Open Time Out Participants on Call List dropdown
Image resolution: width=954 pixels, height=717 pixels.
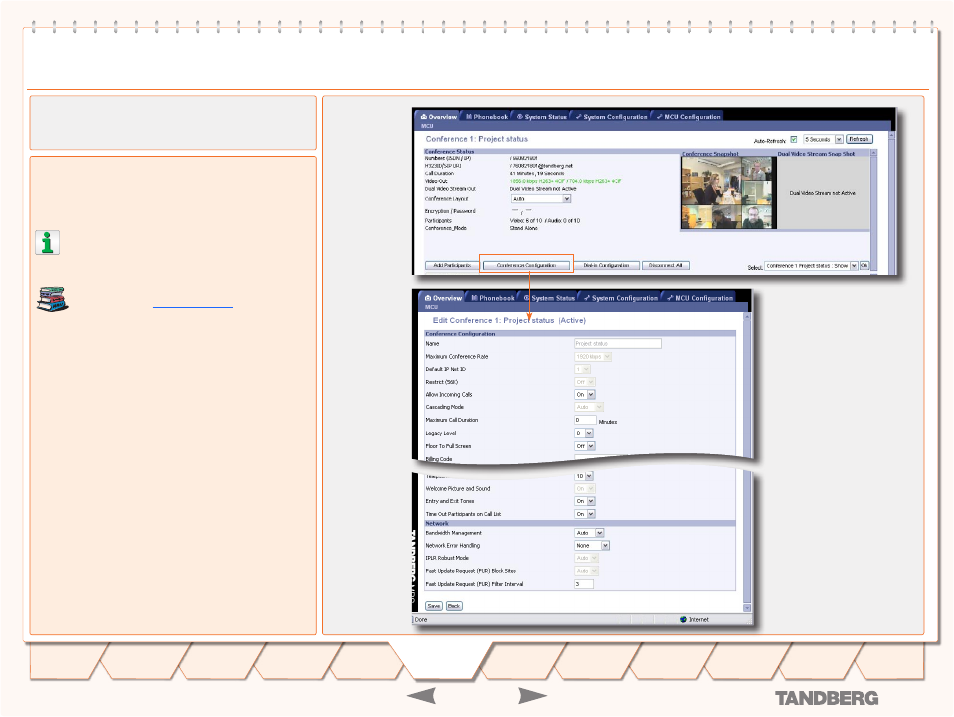pyautogui.click(x=585, y=514)
